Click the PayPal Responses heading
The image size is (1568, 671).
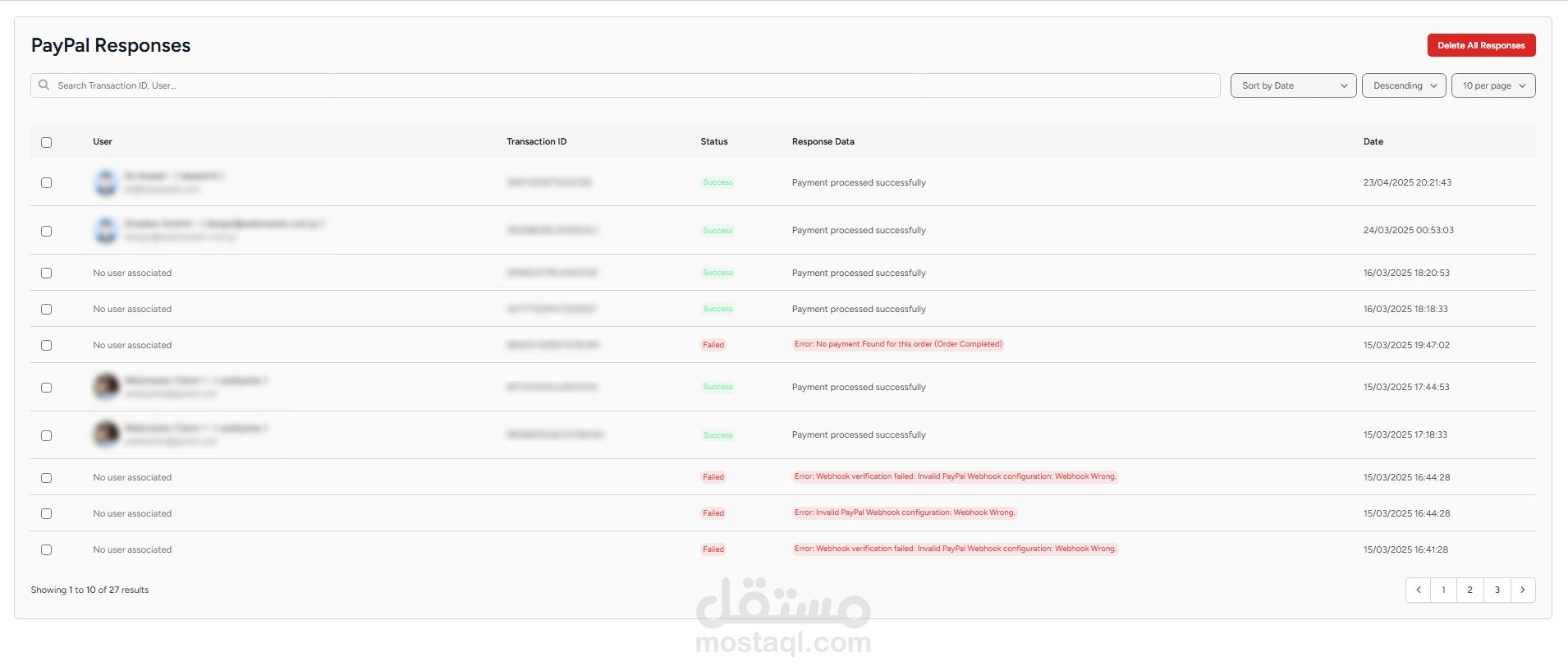(111, 45)
